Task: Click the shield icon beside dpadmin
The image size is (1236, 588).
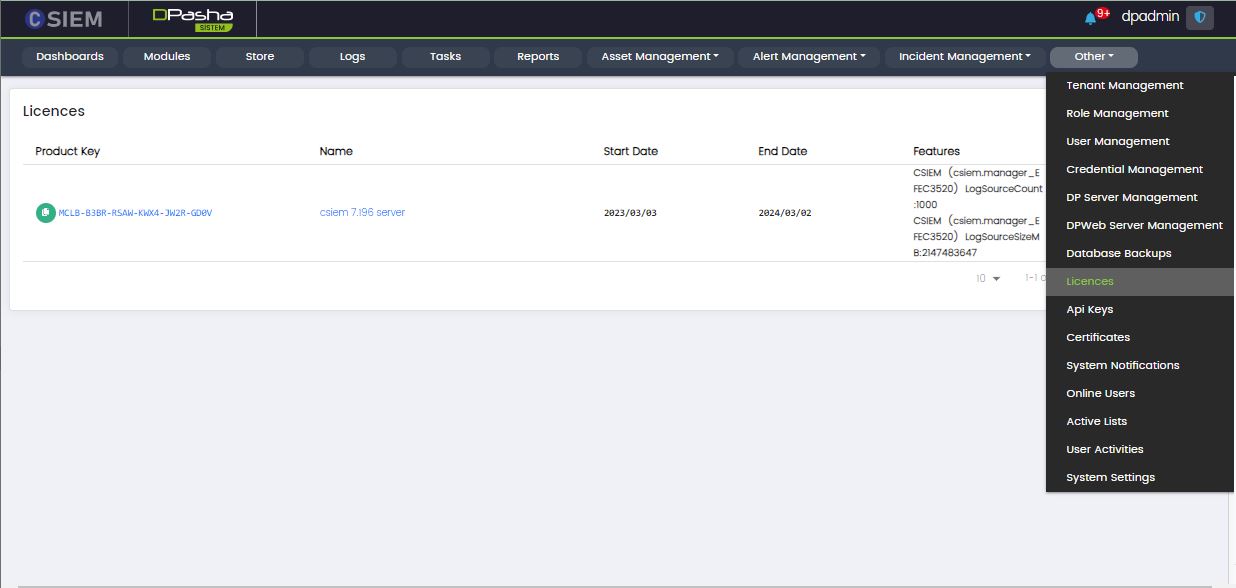Action: pos(1199,18)
